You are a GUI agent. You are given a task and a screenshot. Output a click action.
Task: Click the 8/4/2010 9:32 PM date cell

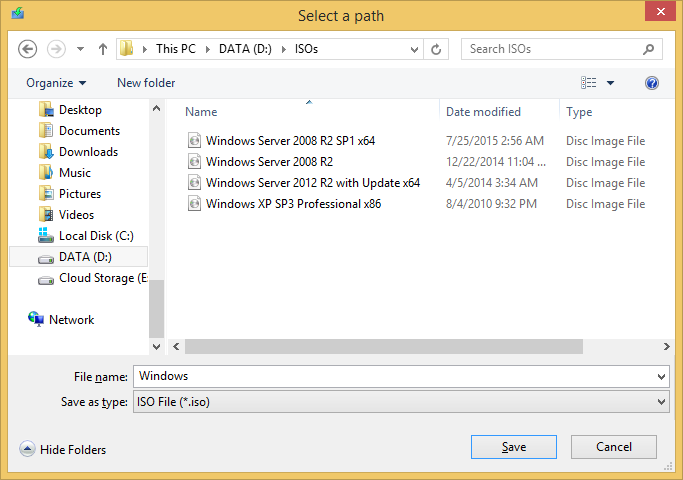491,203
